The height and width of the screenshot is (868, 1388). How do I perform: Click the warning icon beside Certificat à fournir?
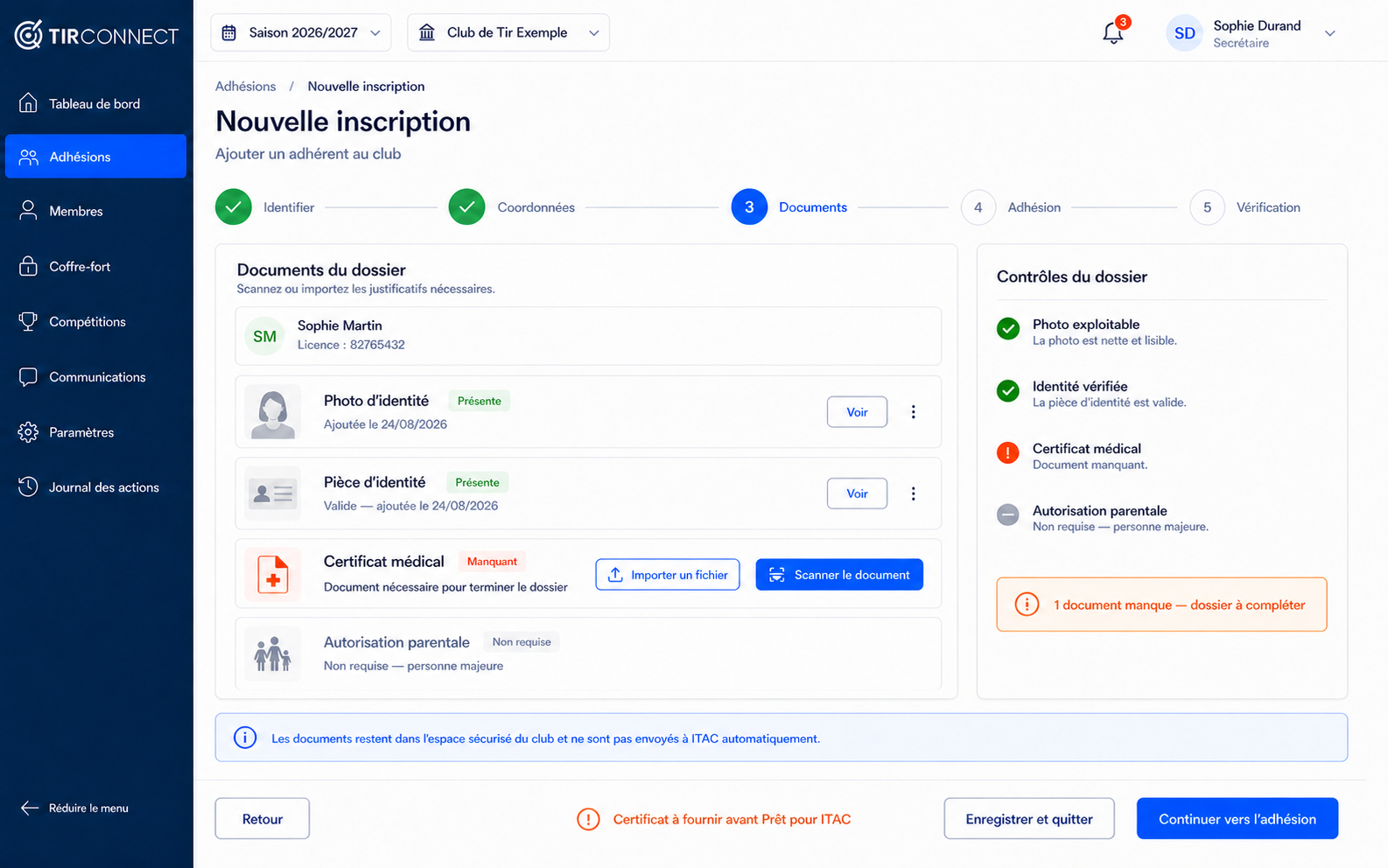pos(588,819)
